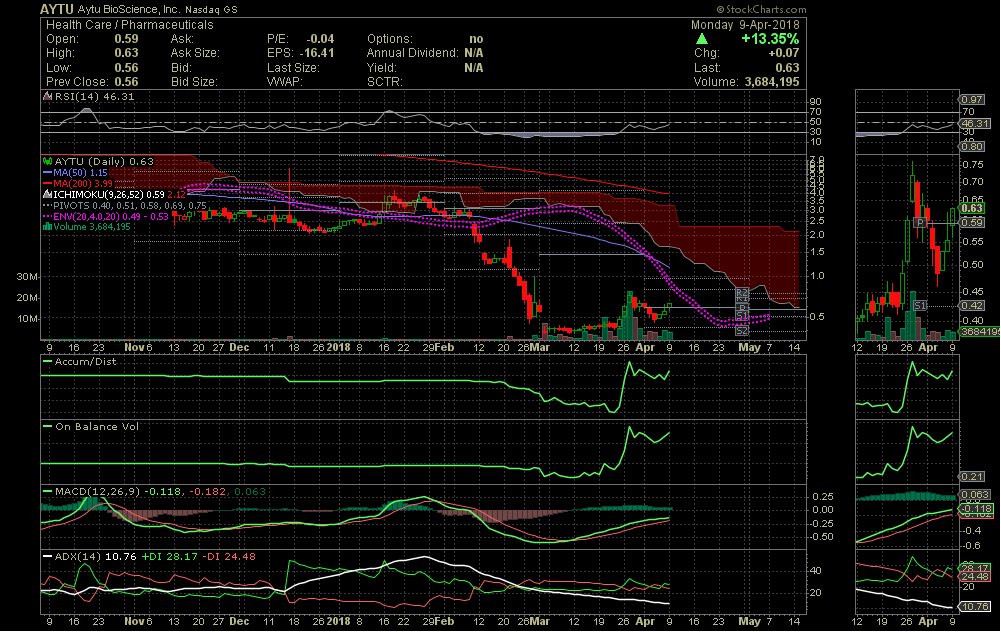Viewport: 1001px width, 632px height.
Task: Click the Annual Dividend N/A value
Action: pyautogui.click(x=474, y=53)
